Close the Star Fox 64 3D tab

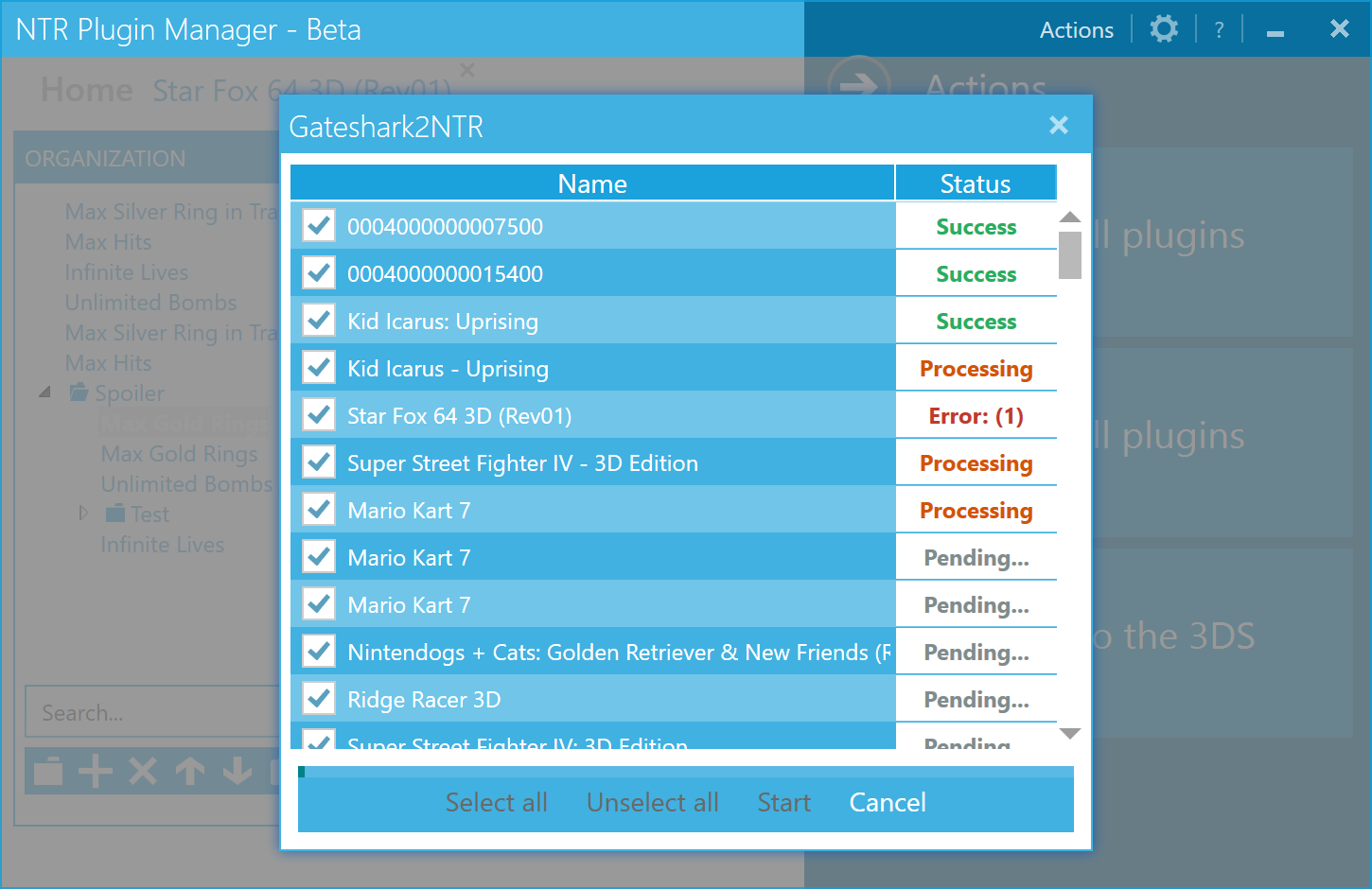[x=467, y=70]
